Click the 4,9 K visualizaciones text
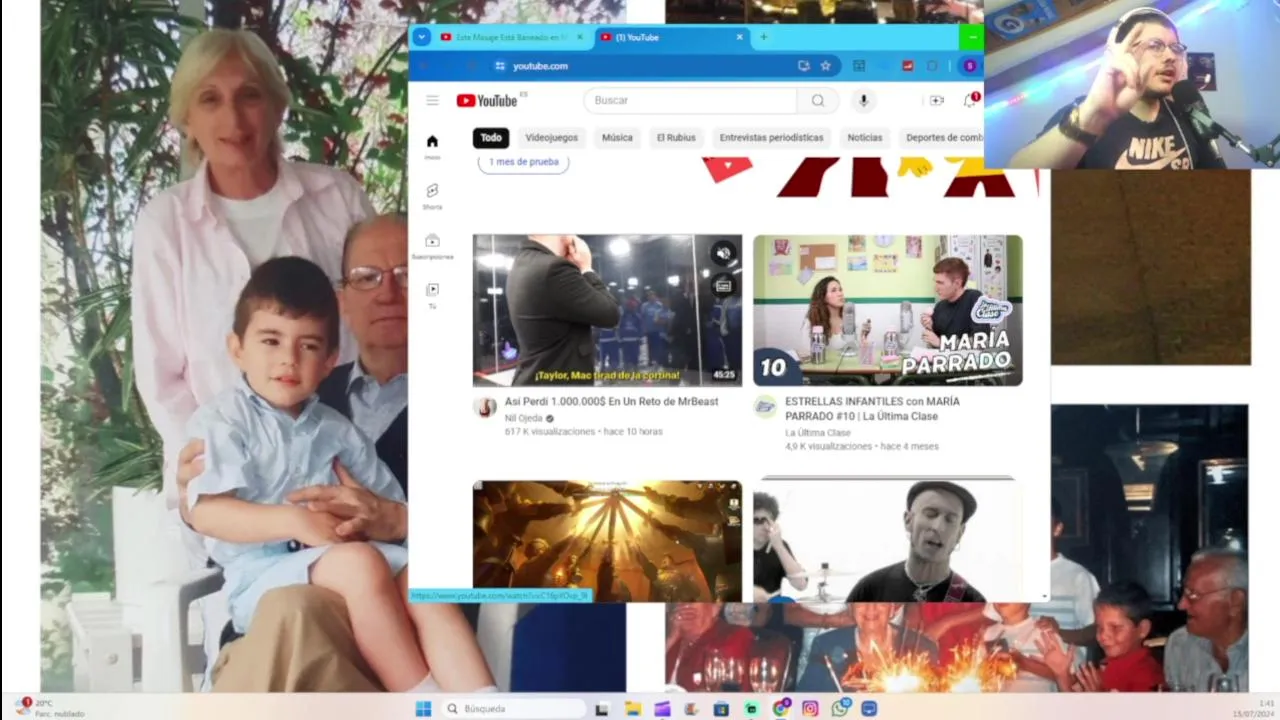The height and width of the screenshot is (720, 1280). [x=829, y=447]
